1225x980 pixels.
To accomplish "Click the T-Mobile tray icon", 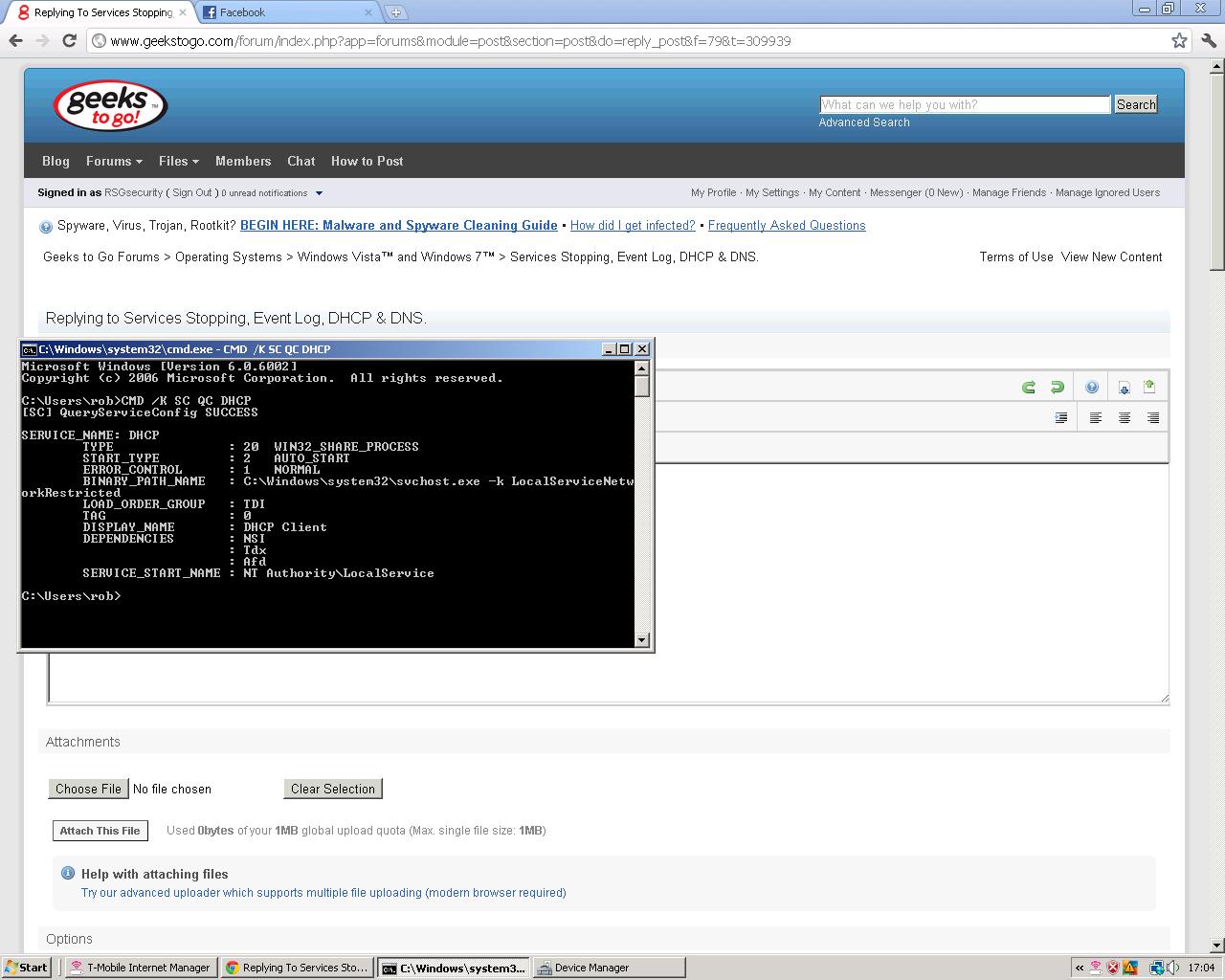I will pos(1096,968).
